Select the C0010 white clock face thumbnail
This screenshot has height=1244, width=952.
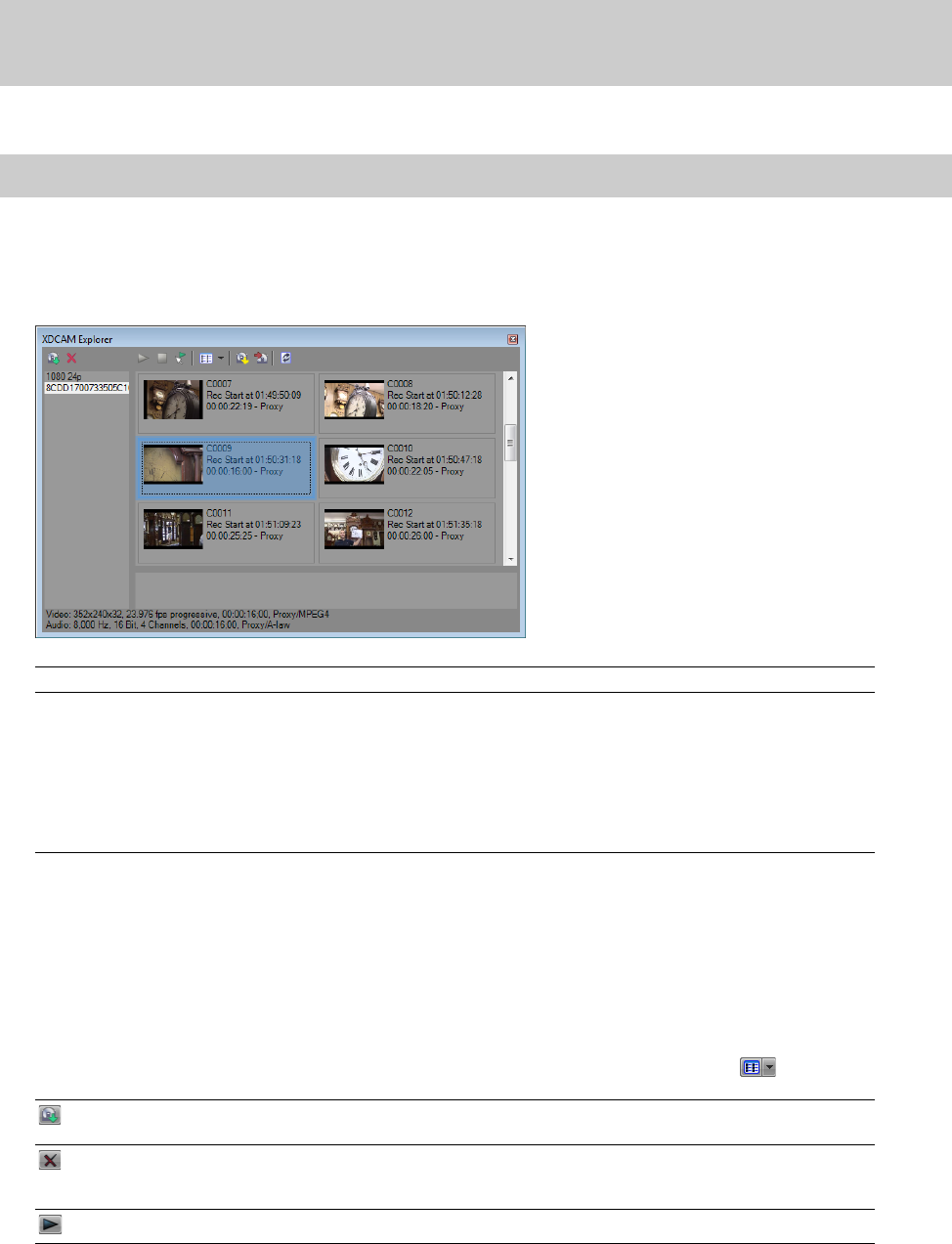tap(354, 464)
